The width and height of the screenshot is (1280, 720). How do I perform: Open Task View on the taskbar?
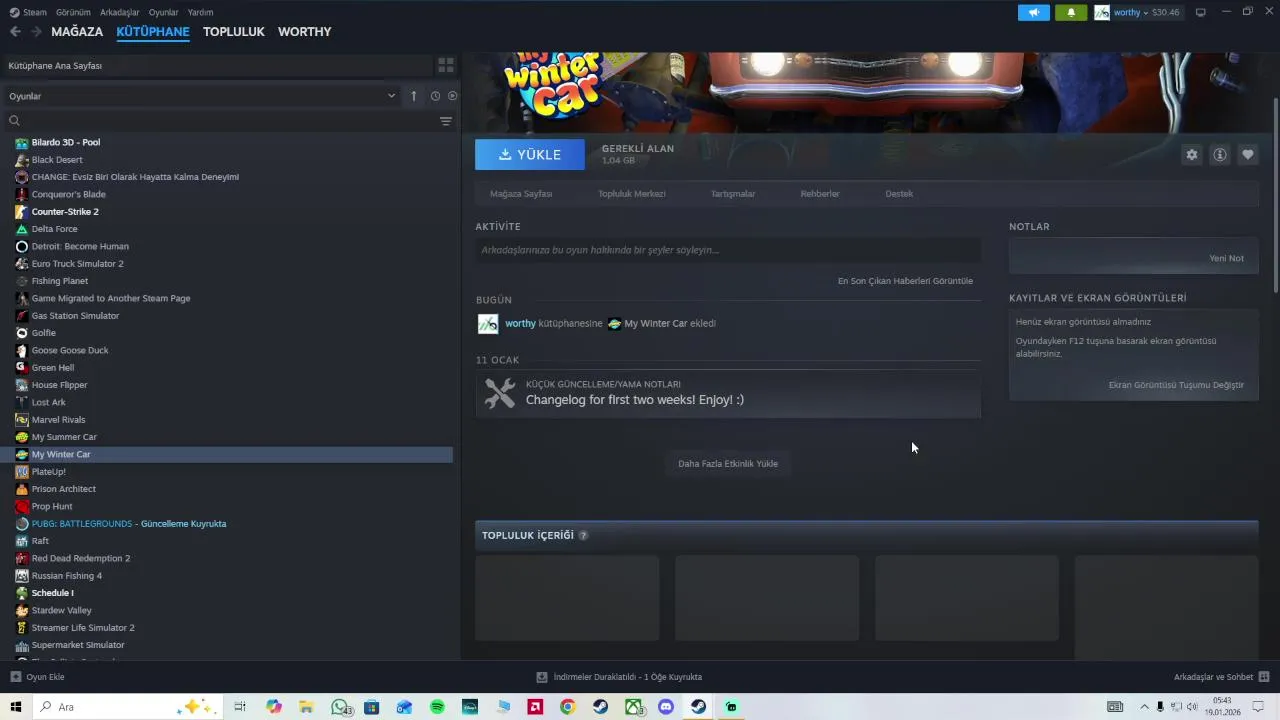pyautogui.click(x=240, y=707)
